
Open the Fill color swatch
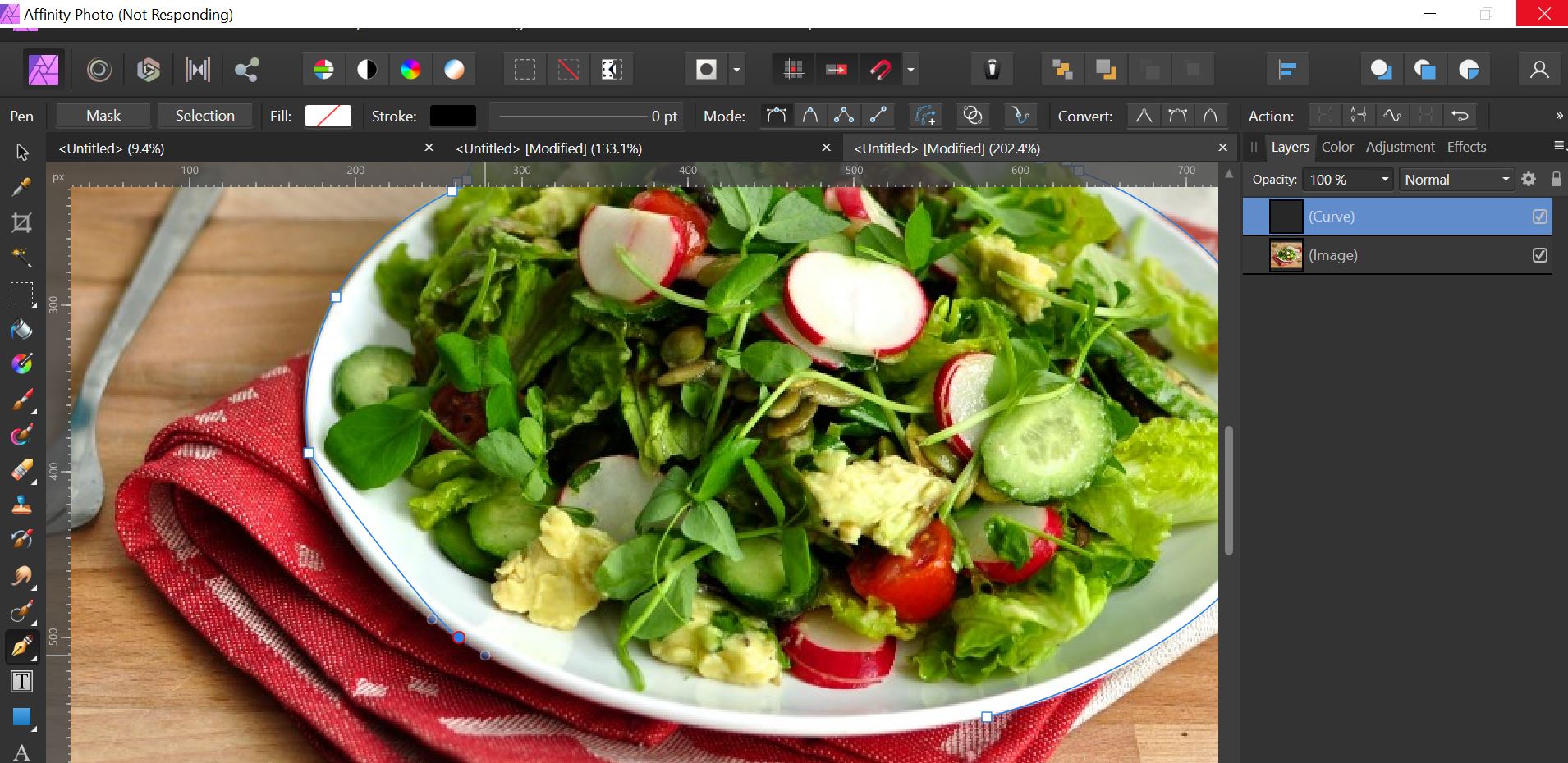pos(328,116)
